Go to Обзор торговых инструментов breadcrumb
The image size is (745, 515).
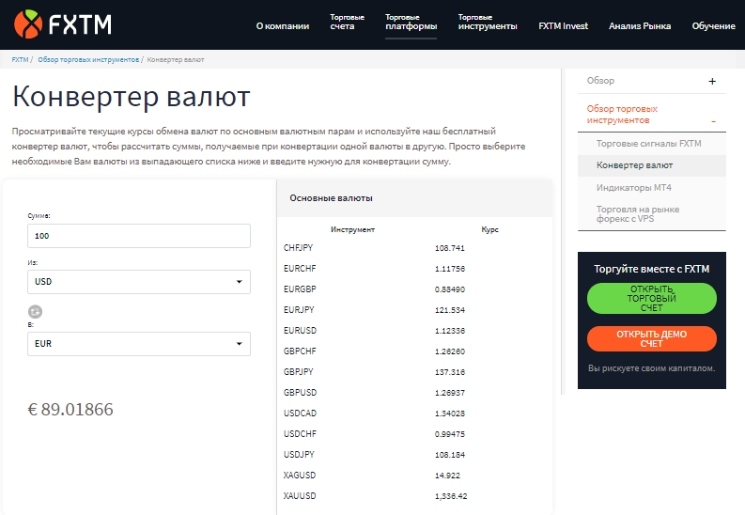pos(88,59)
